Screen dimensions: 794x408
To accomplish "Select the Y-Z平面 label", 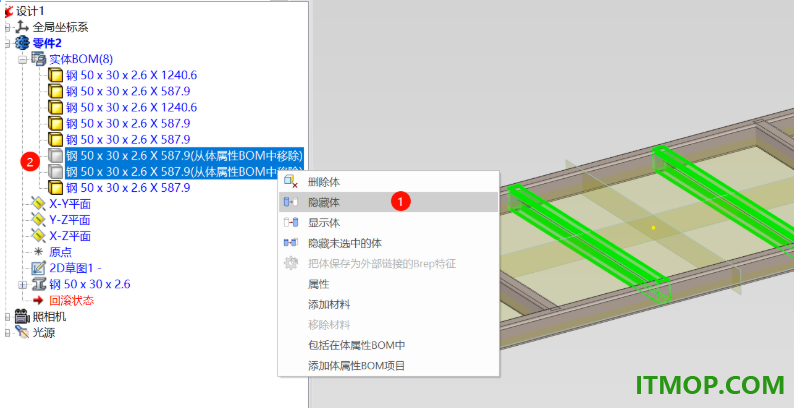I will (70, 220).
